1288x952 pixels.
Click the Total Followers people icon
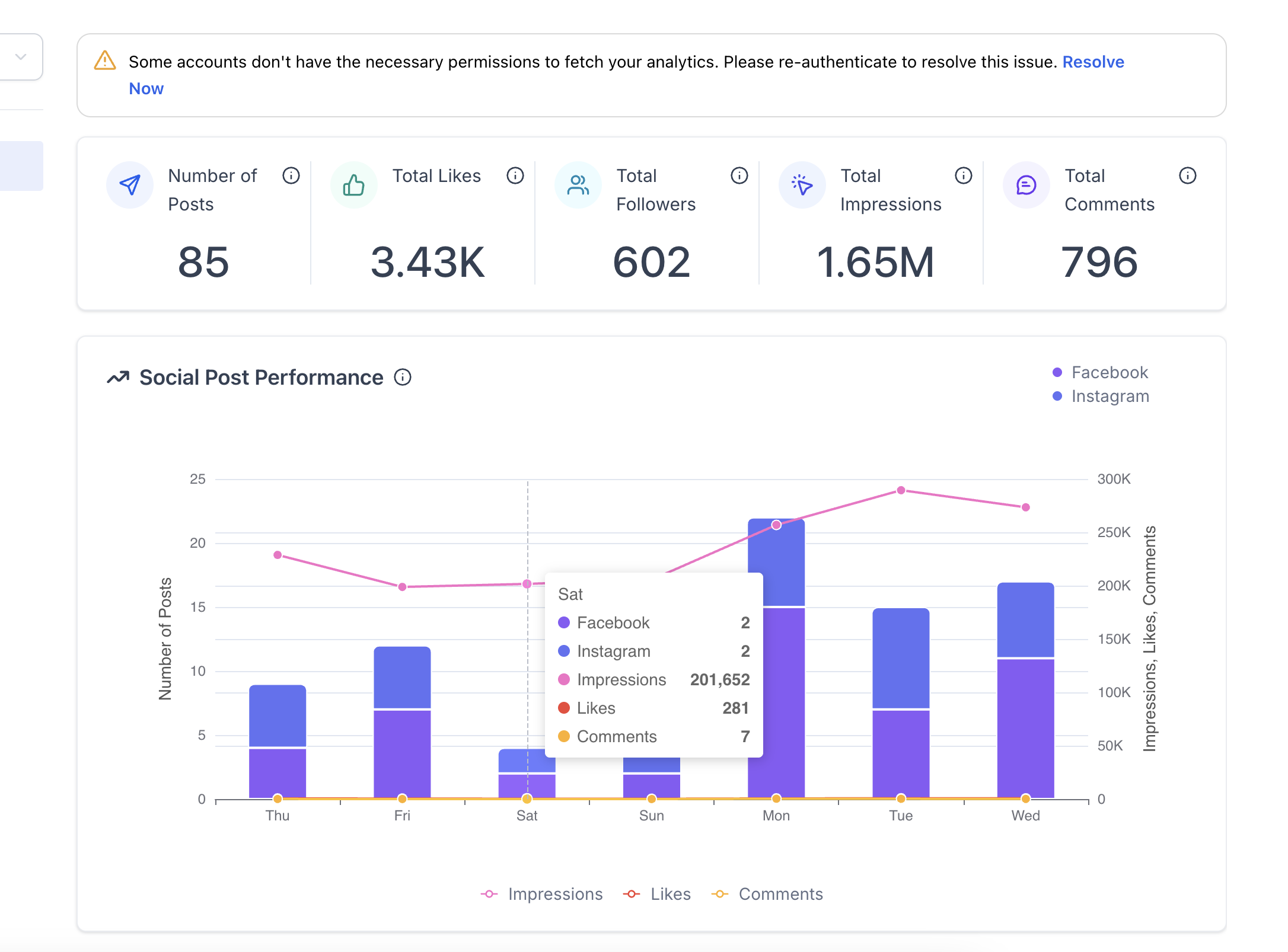tap(578, 185)
